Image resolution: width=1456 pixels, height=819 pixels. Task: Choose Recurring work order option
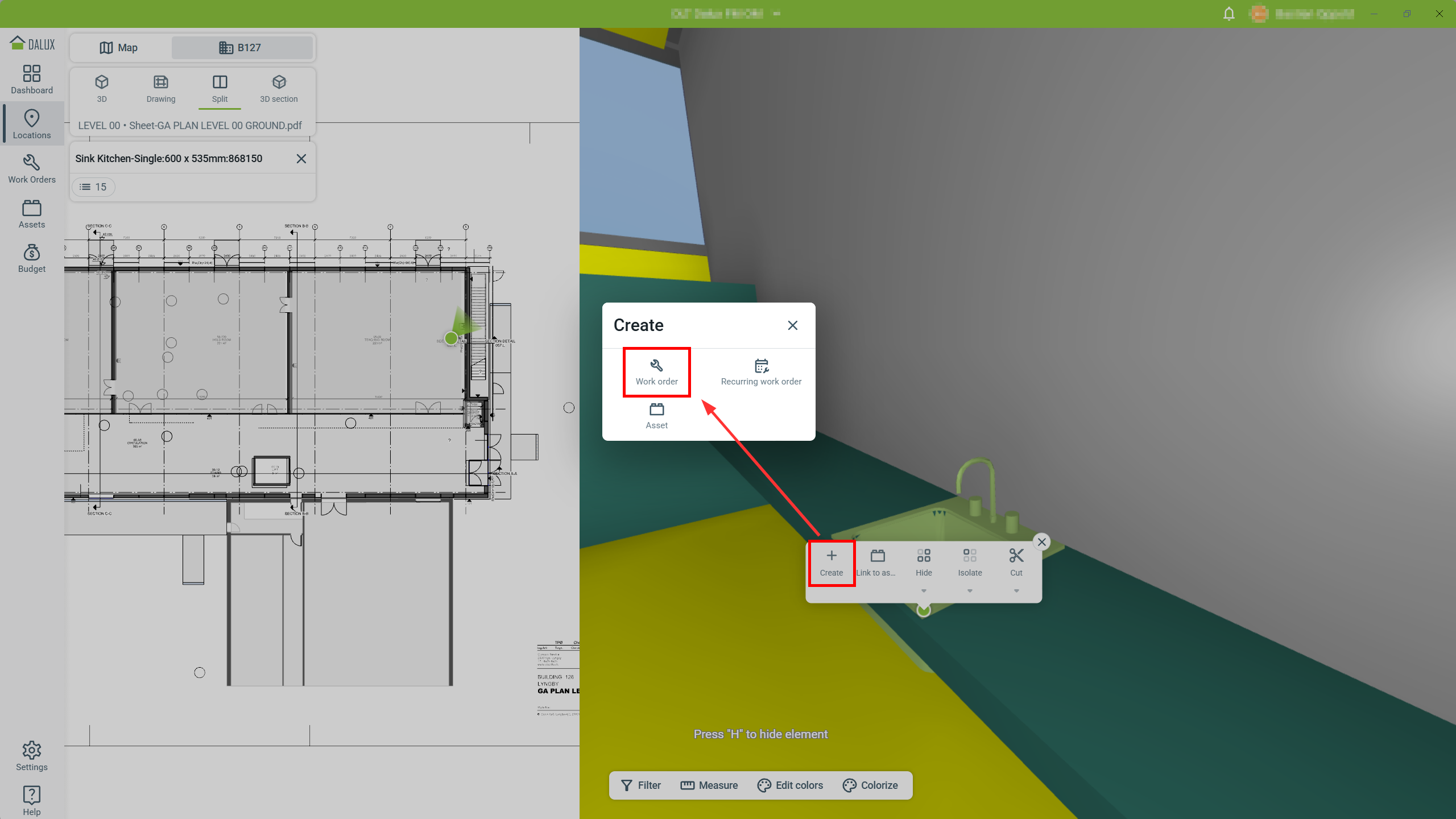pos(761,372)
